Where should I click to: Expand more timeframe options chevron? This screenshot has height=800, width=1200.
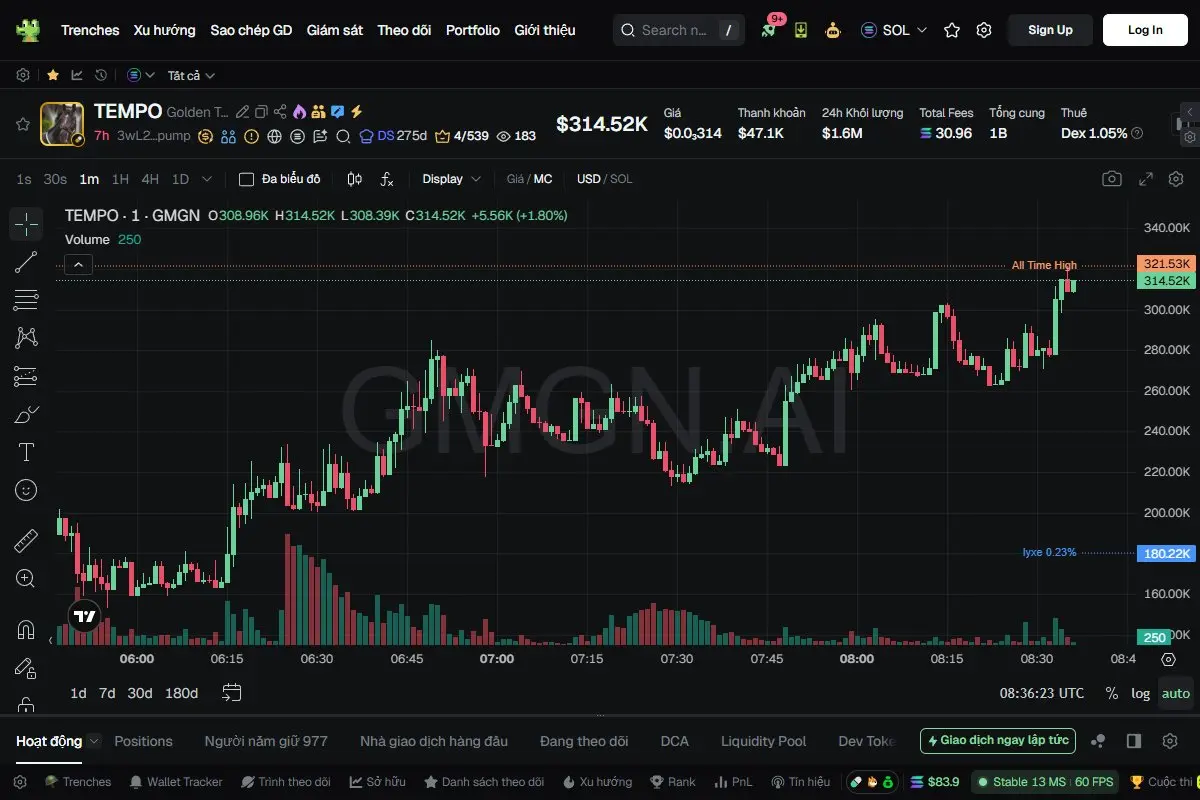tap(207, 179)
